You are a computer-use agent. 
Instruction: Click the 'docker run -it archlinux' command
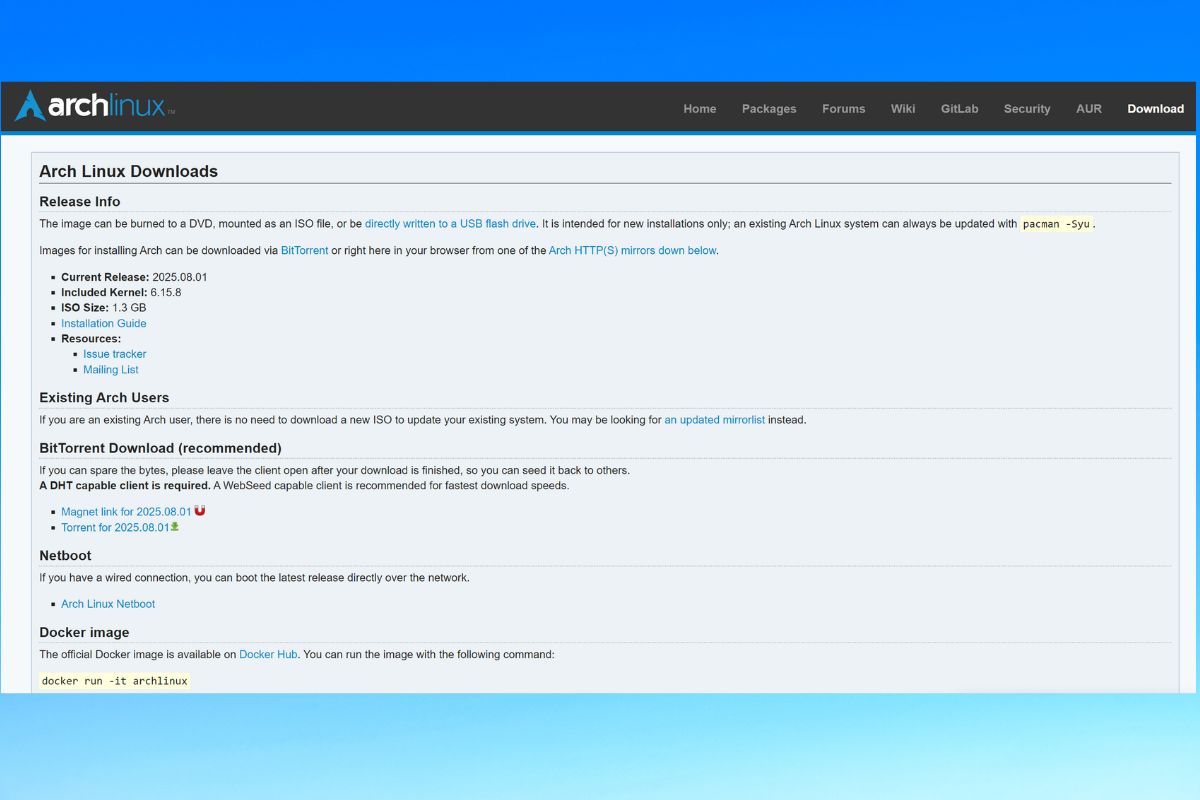coord(114,681)
